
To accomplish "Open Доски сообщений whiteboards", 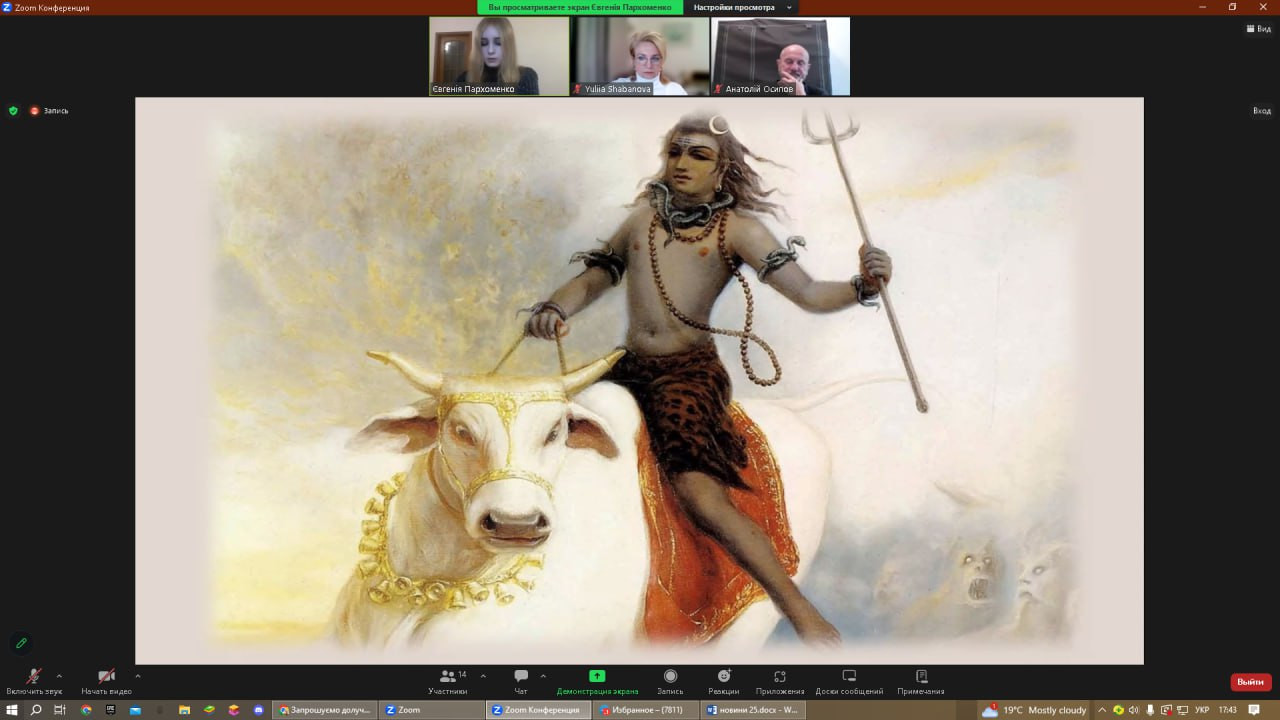I will pos(849,677).
